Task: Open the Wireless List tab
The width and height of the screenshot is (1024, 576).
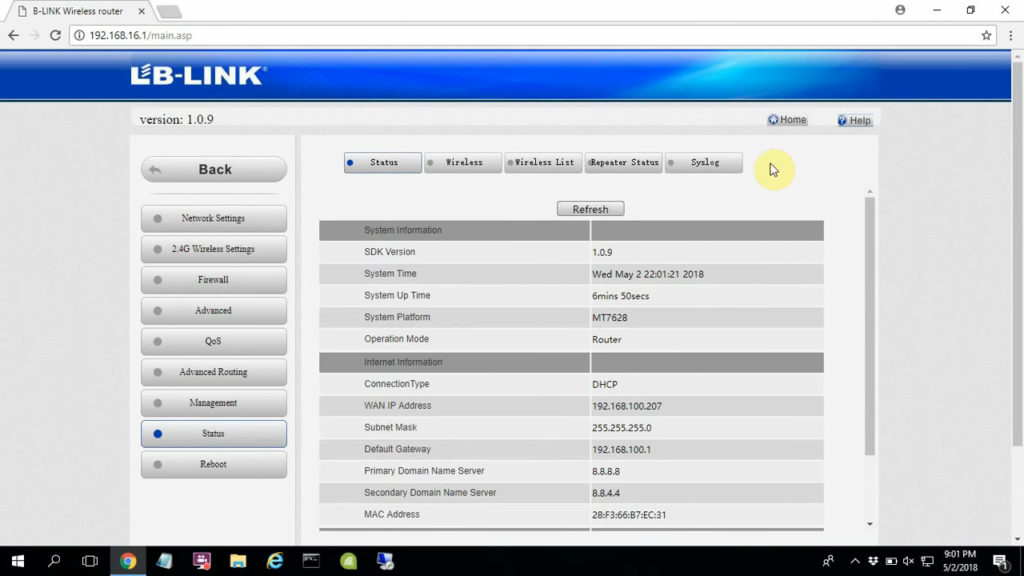Action: 543,163
